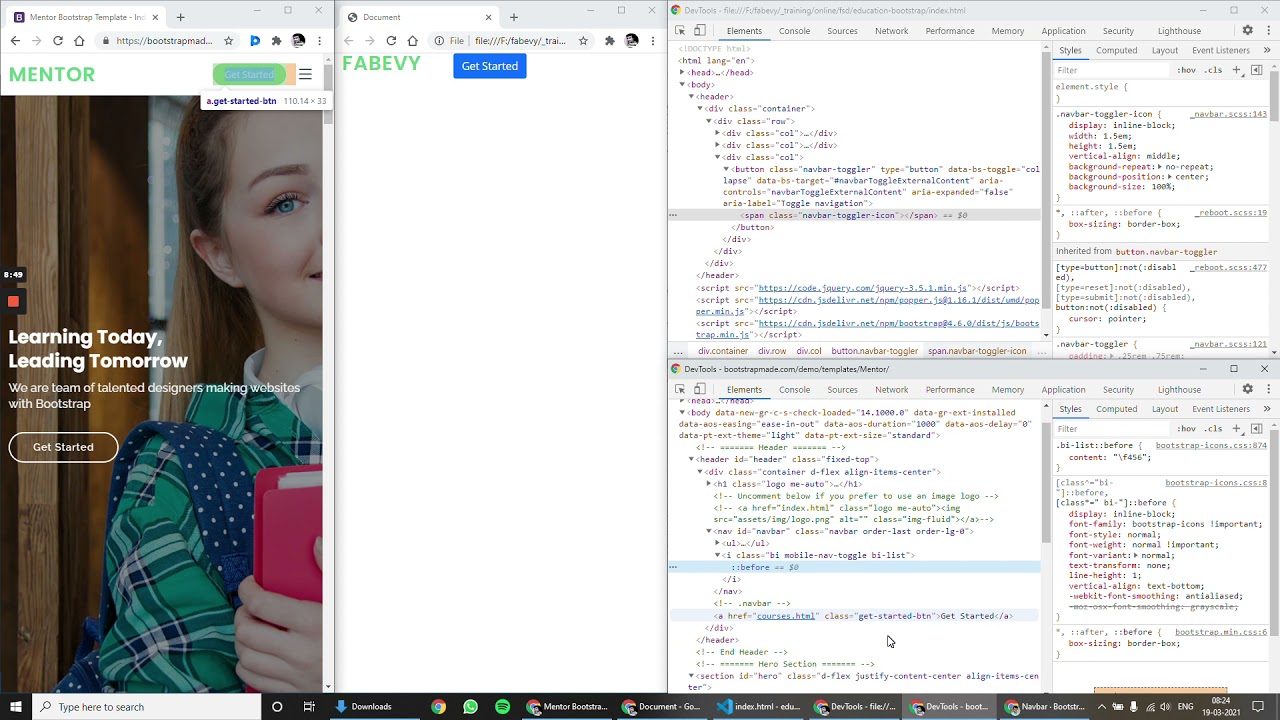Toggle device toolbar in bottom DevTools window
Viewport: 1280px width, 720px height.
click(x=700, y=390)
